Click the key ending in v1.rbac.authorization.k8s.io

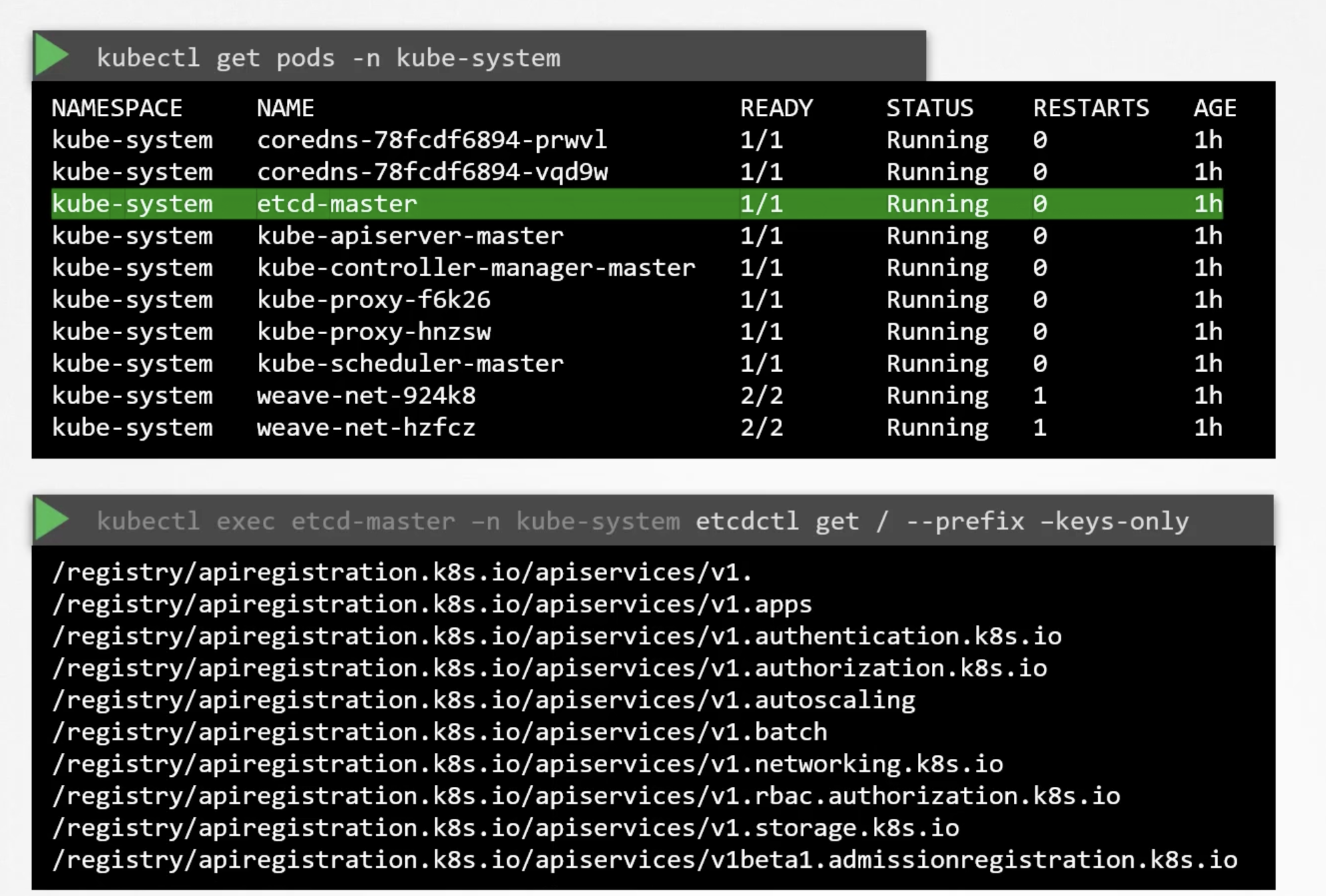click(586, 796)
